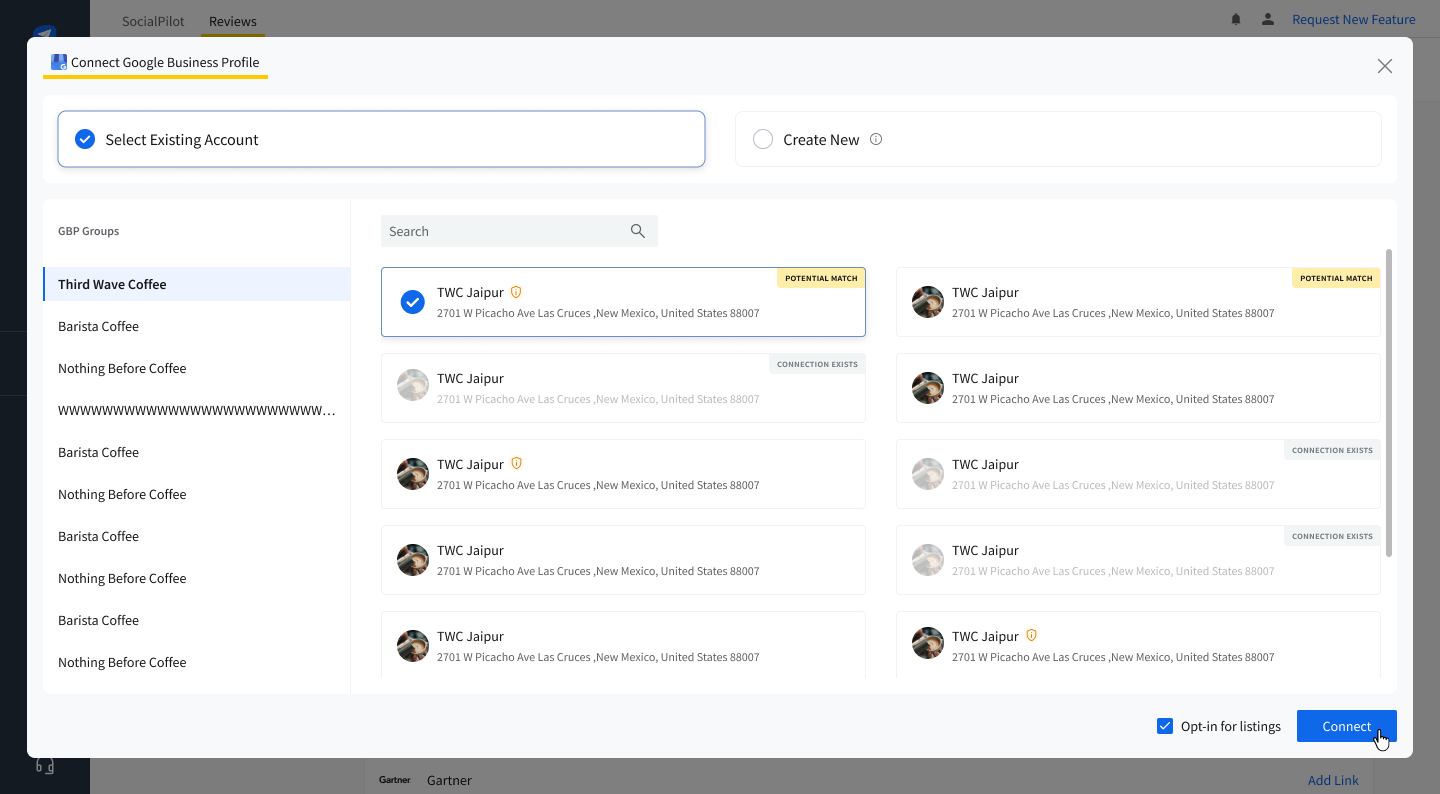The image size is (1440, 794).
Task: Switch to SocialPilot tab in background page
Action: pos(153,21)
